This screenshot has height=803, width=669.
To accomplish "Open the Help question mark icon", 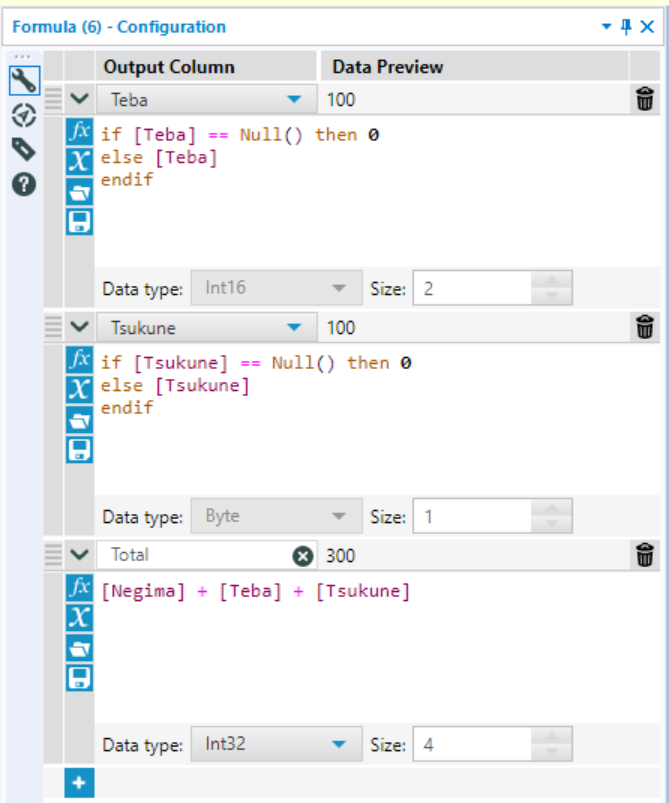I will 23,184.
